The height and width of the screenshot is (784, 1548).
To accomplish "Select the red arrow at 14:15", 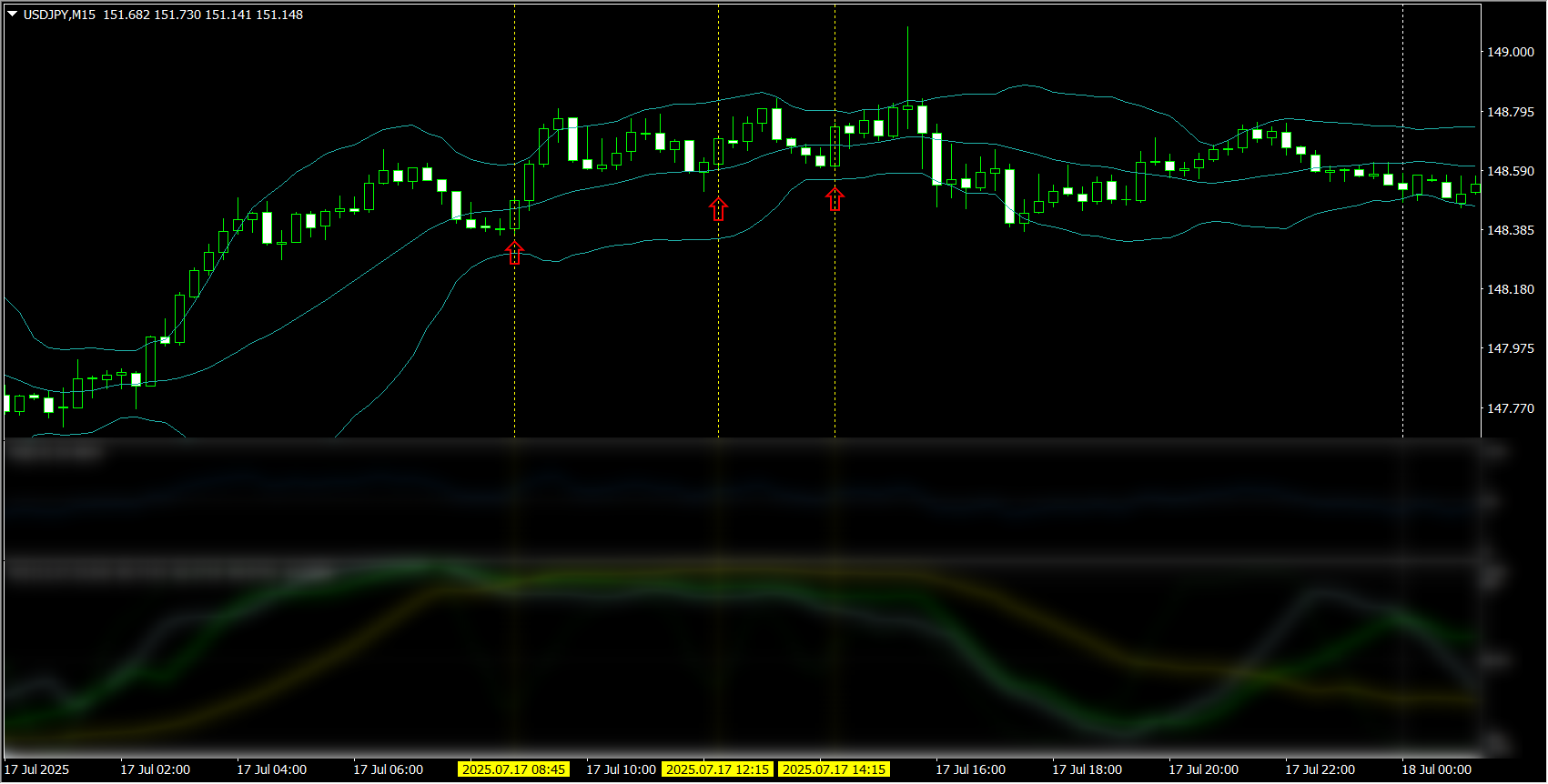I will coord(835,198).
